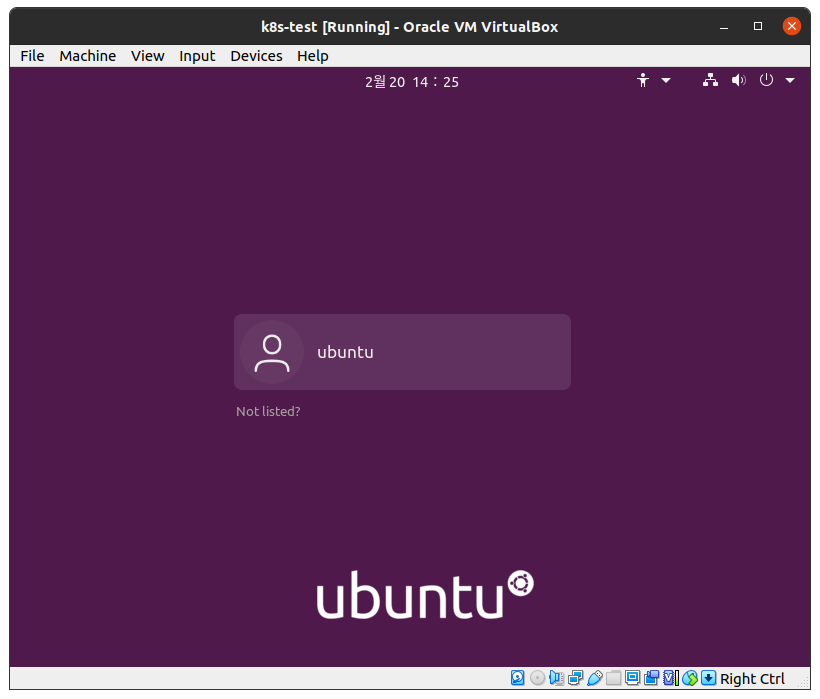
Task: Maximize the VirtualBox window
Action: pos(758,26)
